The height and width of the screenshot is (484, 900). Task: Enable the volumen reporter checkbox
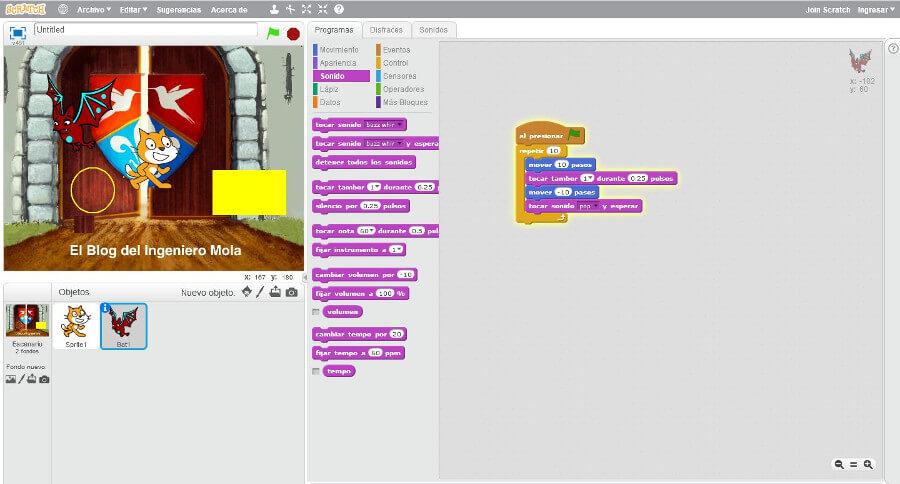tap(316, 312)
